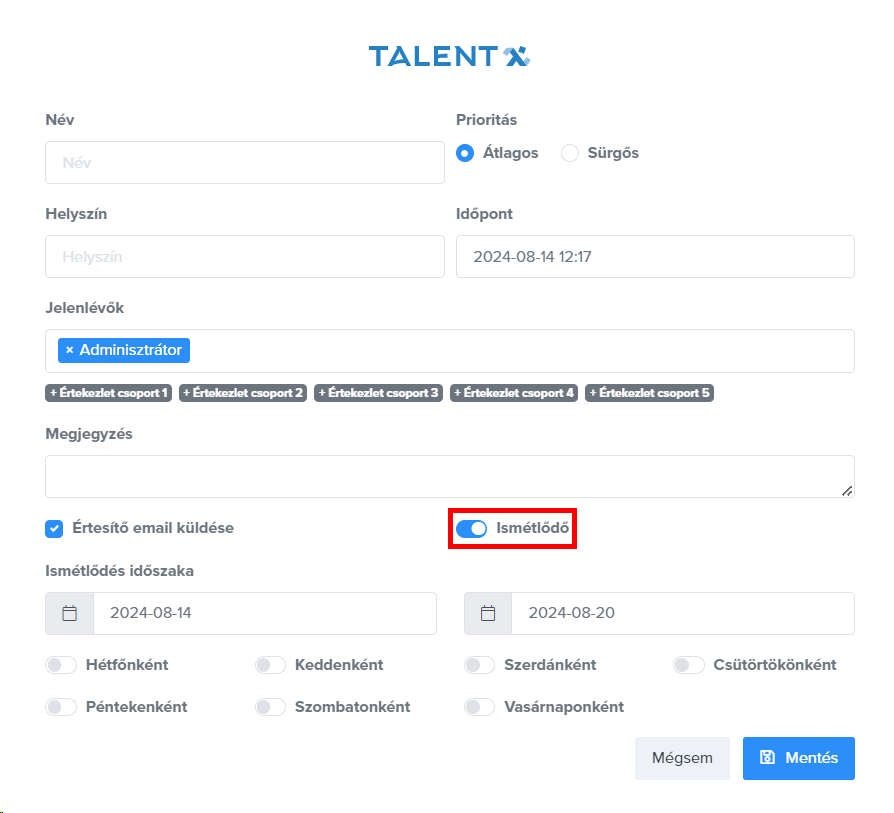894x813 pixels.
Task: Focus the Név text field
Action: tap(245, 162)
